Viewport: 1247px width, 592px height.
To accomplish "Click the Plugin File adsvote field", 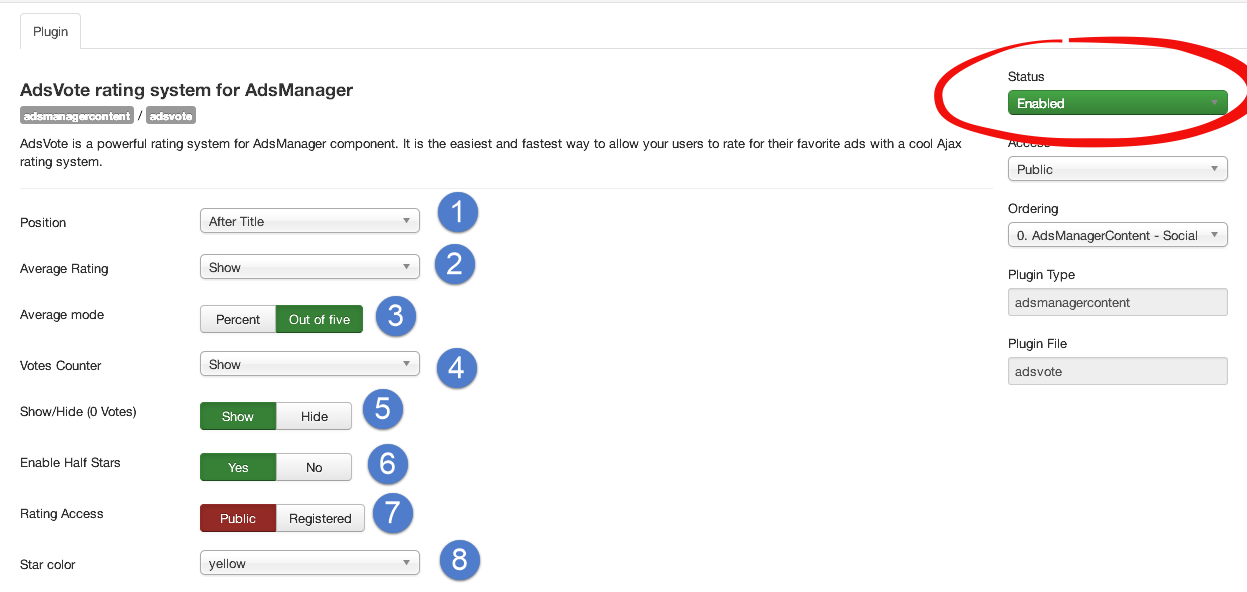I will click(1117, 371).
